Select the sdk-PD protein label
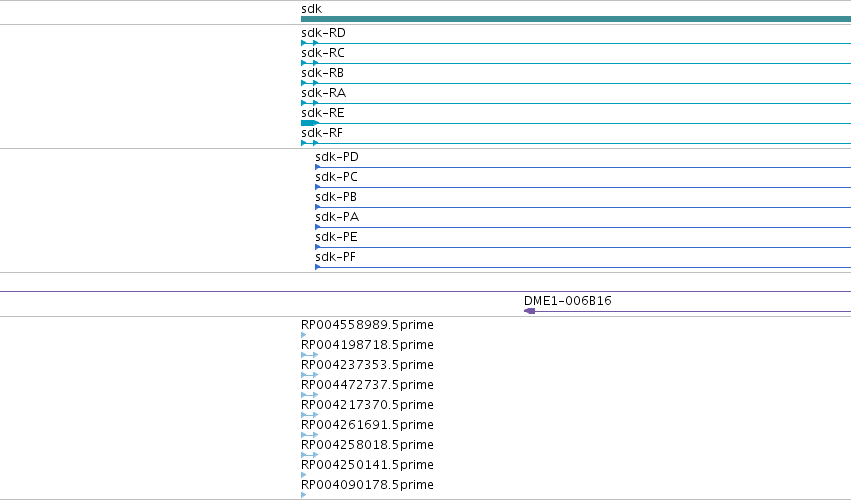The width and height of the screenshot is (851, 500). click(337, 157)
